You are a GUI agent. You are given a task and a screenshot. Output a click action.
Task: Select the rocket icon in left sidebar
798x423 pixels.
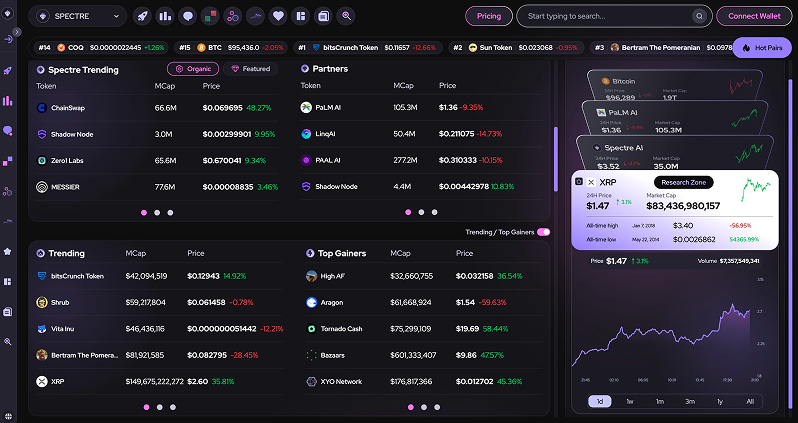[x=8, y=71]
